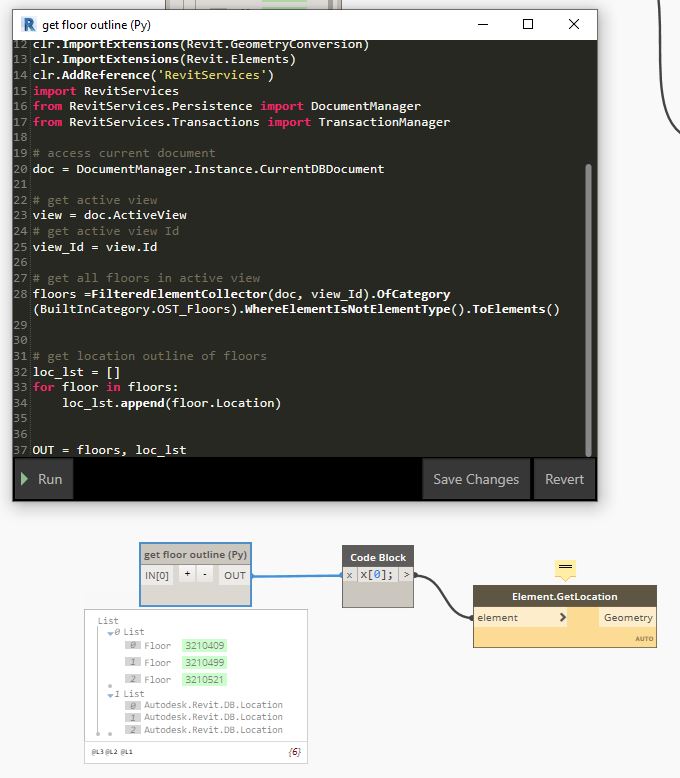Click AUTO lacing label on GetLocation node
The width and height of the screenshot is (680, 778).
[x=644, y=639]
